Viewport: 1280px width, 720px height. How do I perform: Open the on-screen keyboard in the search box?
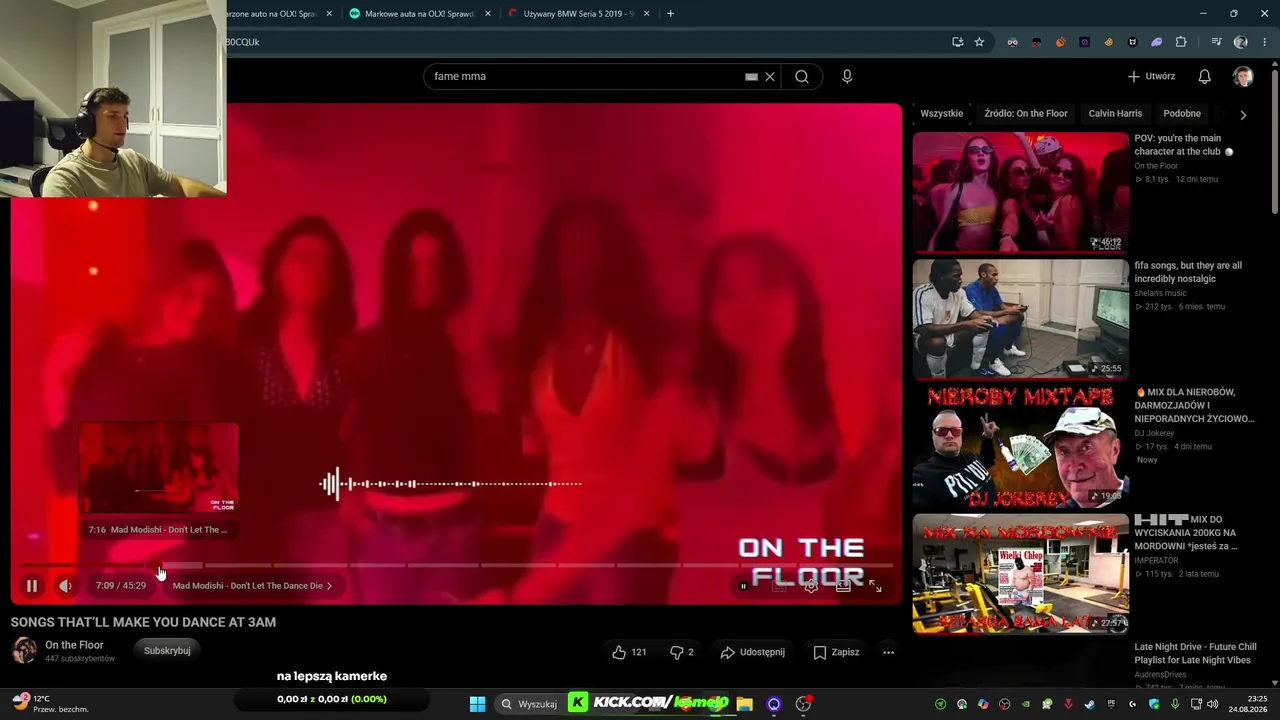tap(751, 76)
